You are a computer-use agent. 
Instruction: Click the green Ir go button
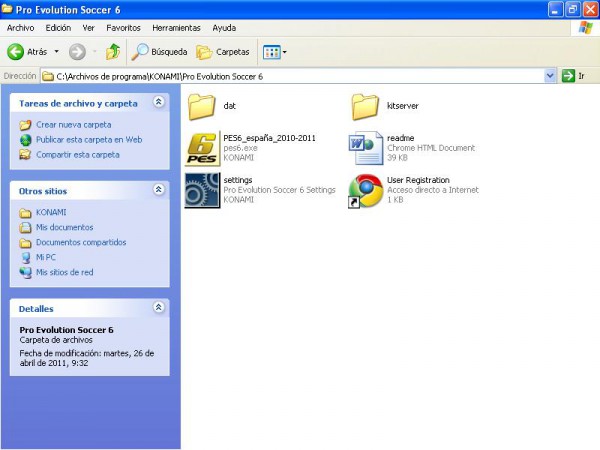click(x=573, y=76)
